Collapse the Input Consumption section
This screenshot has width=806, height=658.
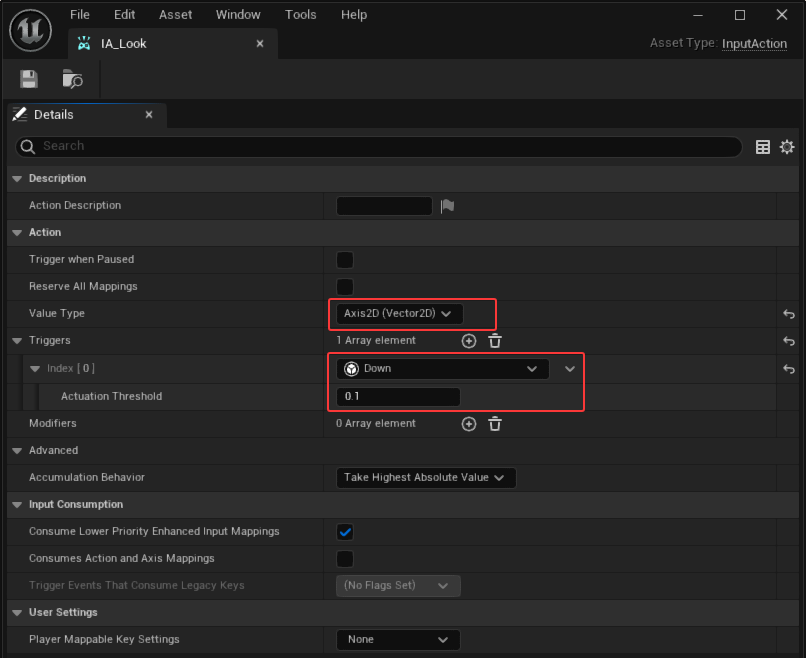17,505
